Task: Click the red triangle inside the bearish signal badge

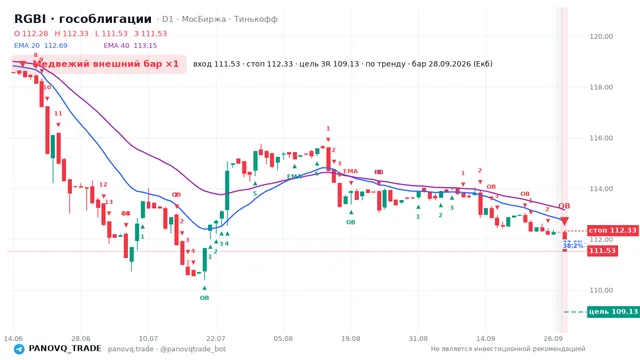Action: click(22, 64)
